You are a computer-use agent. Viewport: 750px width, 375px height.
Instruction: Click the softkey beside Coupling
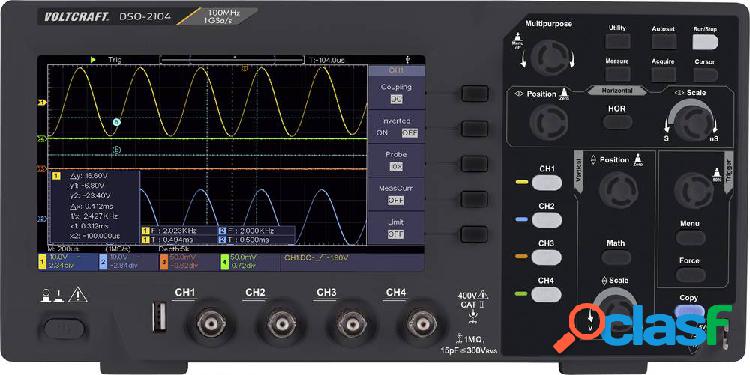tap(475, 94)
